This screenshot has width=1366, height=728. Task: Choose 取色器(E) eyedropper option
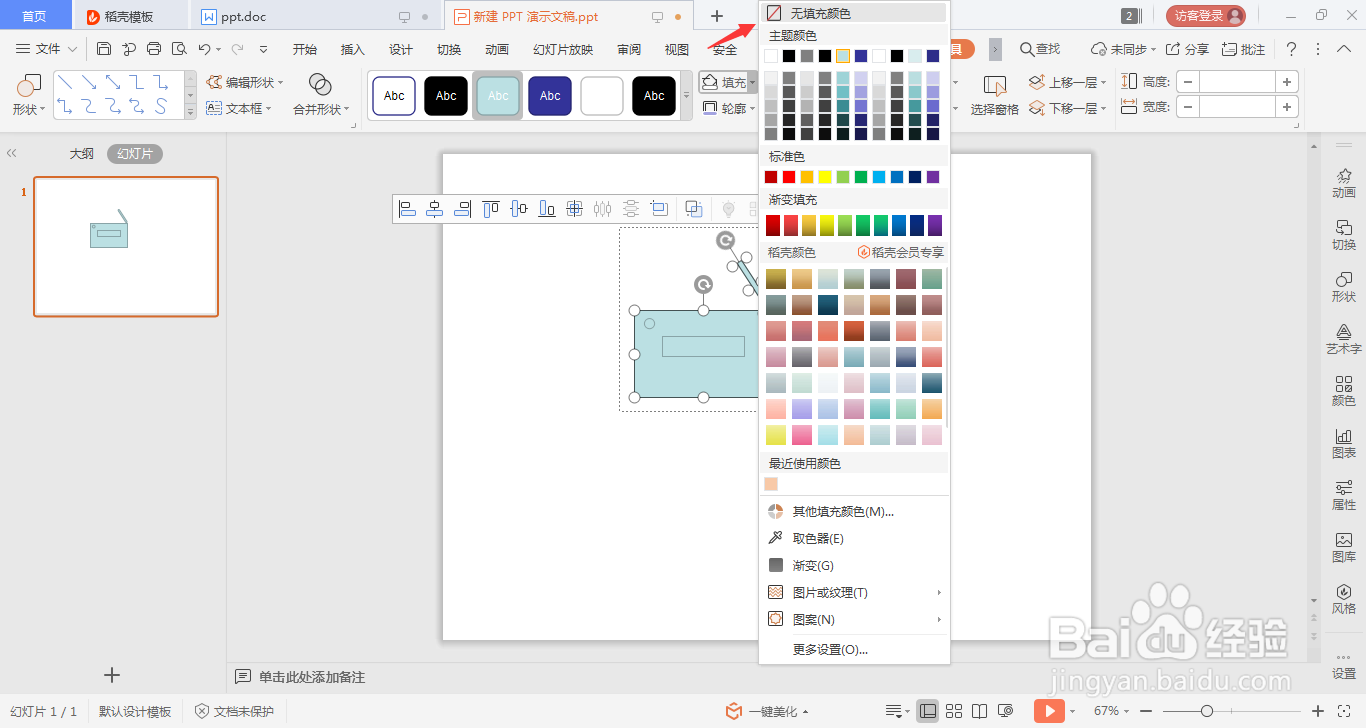pyautogui.click(x=855, y=538)
